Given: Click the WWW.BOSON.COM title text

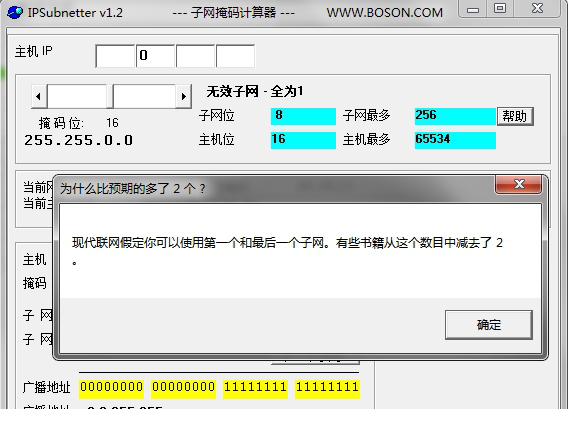Looking at the screenshot, I should coord(384,13).
